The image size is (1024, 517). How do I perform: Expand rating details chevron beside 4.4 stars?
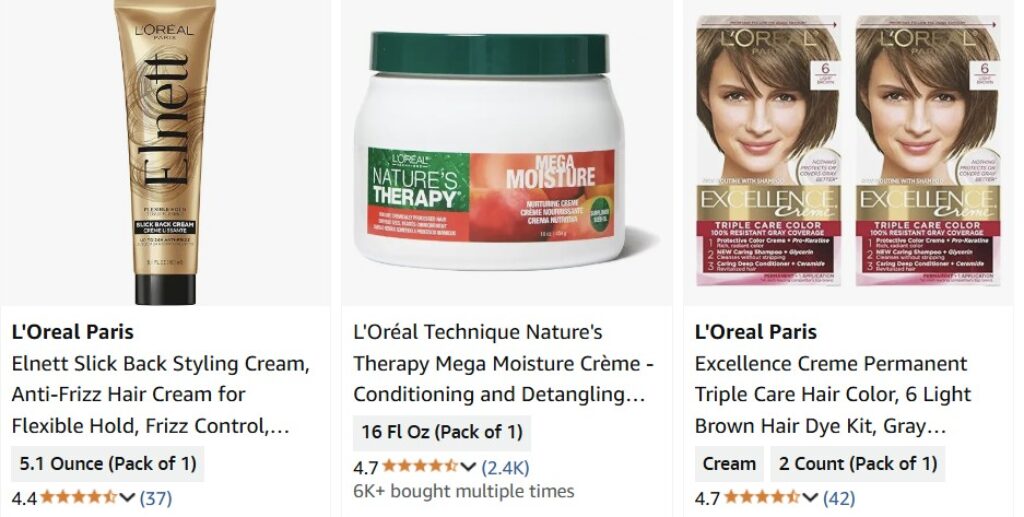pyautogui.click(x=127, y=499)
